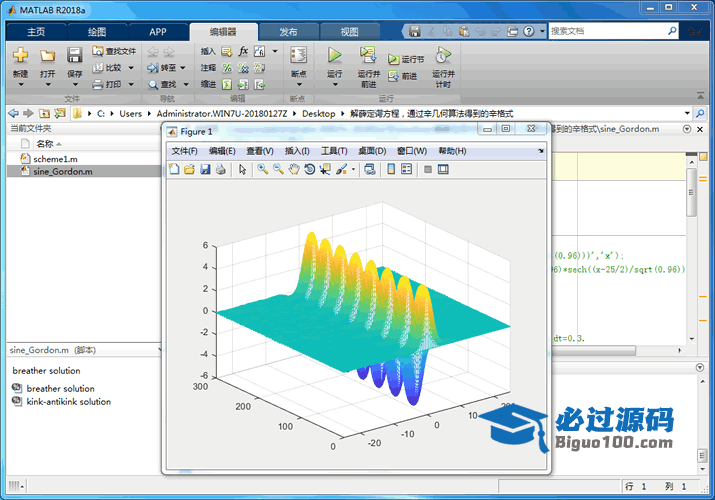
Task: Open the address bar path dropdown
Action: [x=687, y=113]
